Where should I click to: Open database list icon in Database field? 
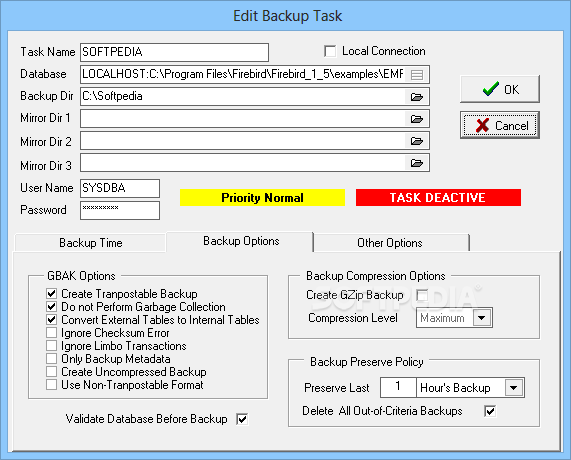[x=417, y=75]
